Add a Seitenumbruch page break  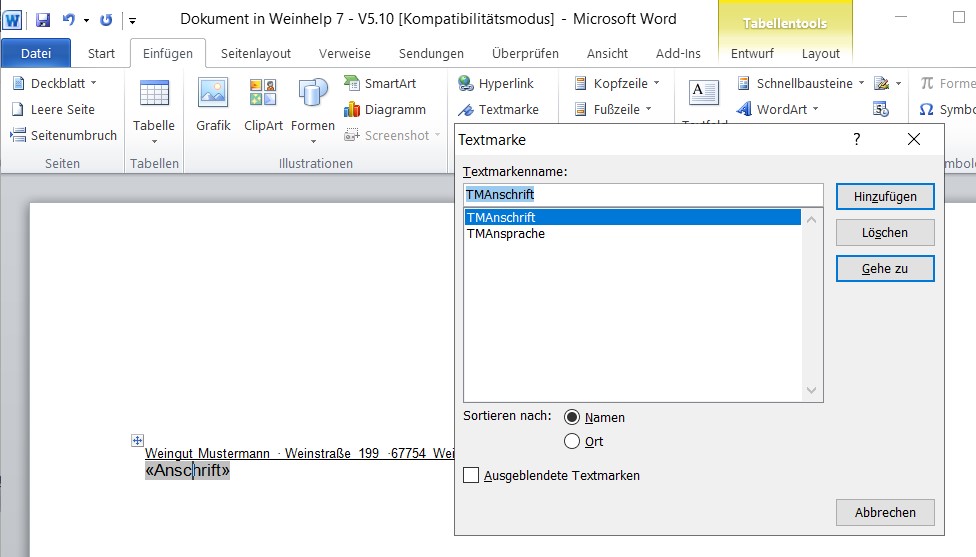point(64,135)
